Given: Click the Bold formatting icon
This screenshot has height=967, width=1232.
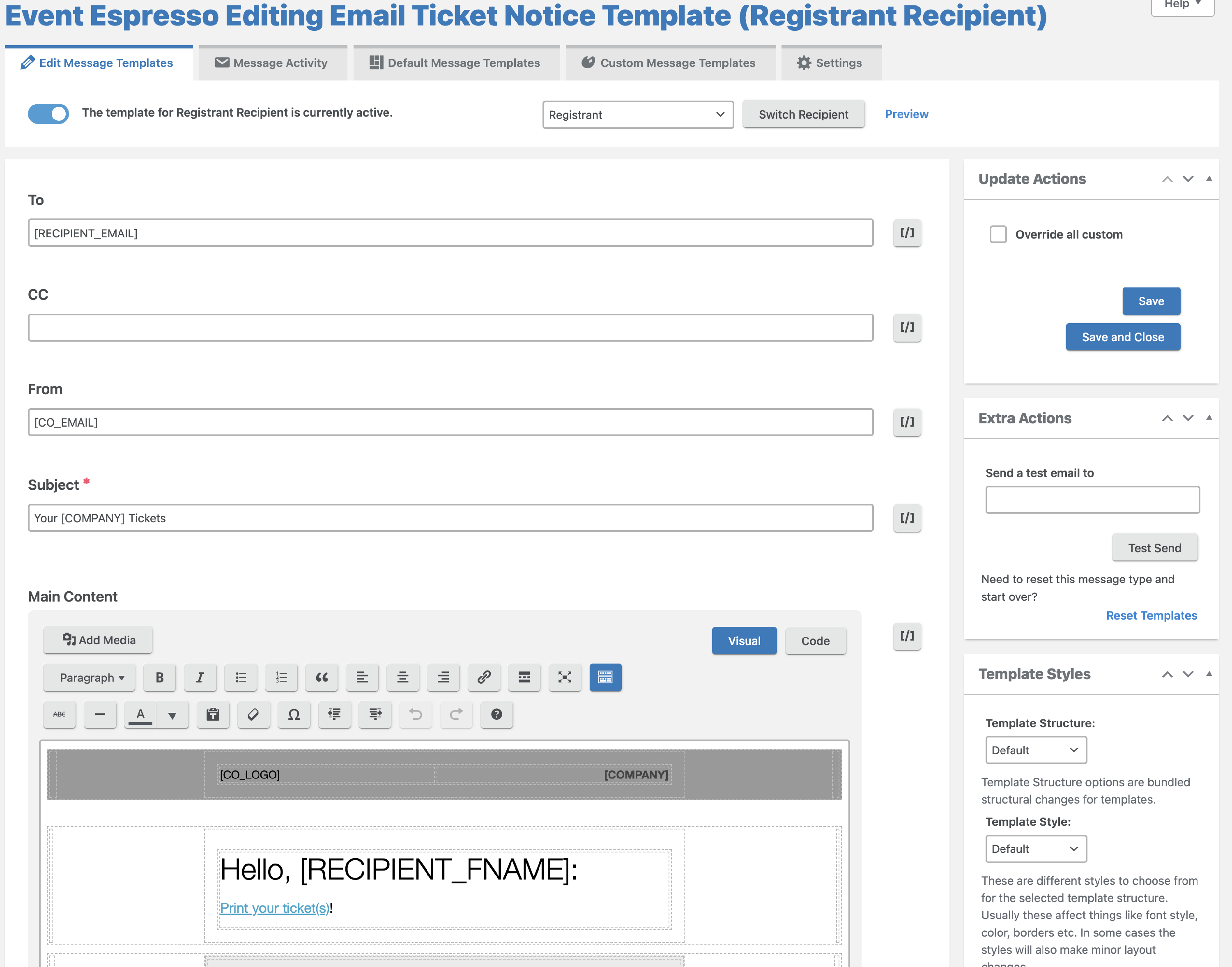Looking at the screenshot, I should pyautogui.click(x=160, y=677).
